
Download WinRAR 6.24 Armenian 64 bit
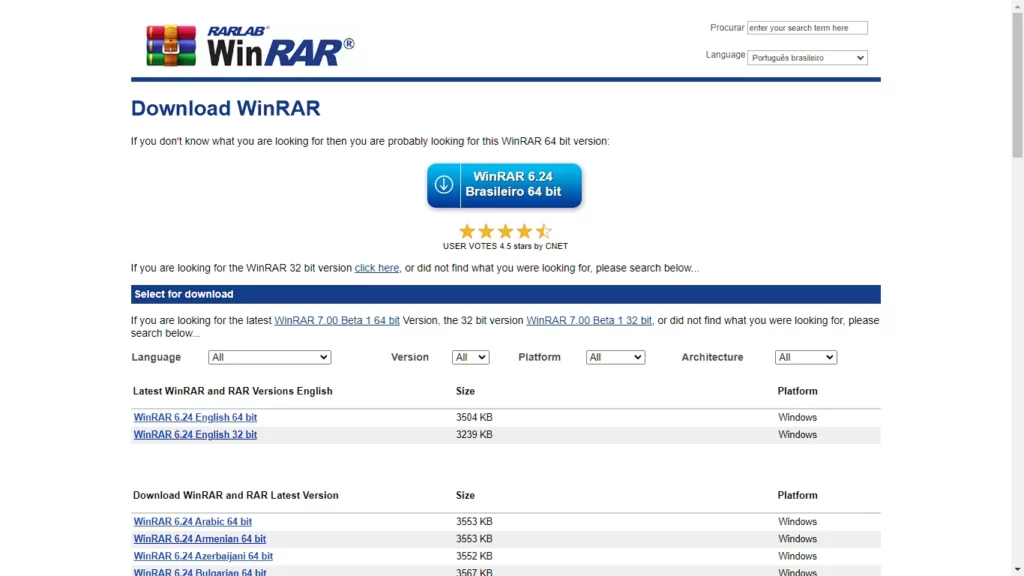pos(200,539)
